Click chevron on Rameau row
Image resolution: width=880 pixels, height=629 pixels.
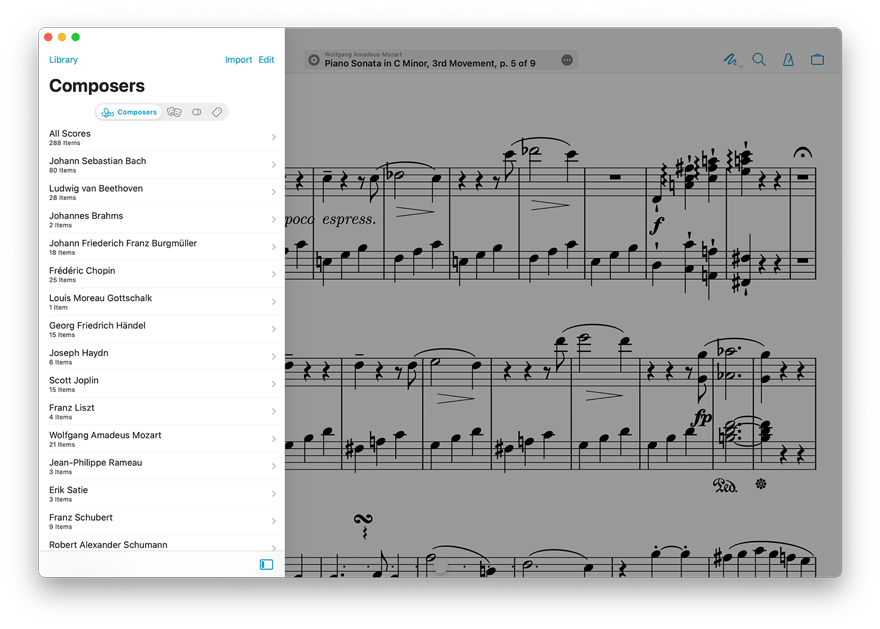point(274,466)
